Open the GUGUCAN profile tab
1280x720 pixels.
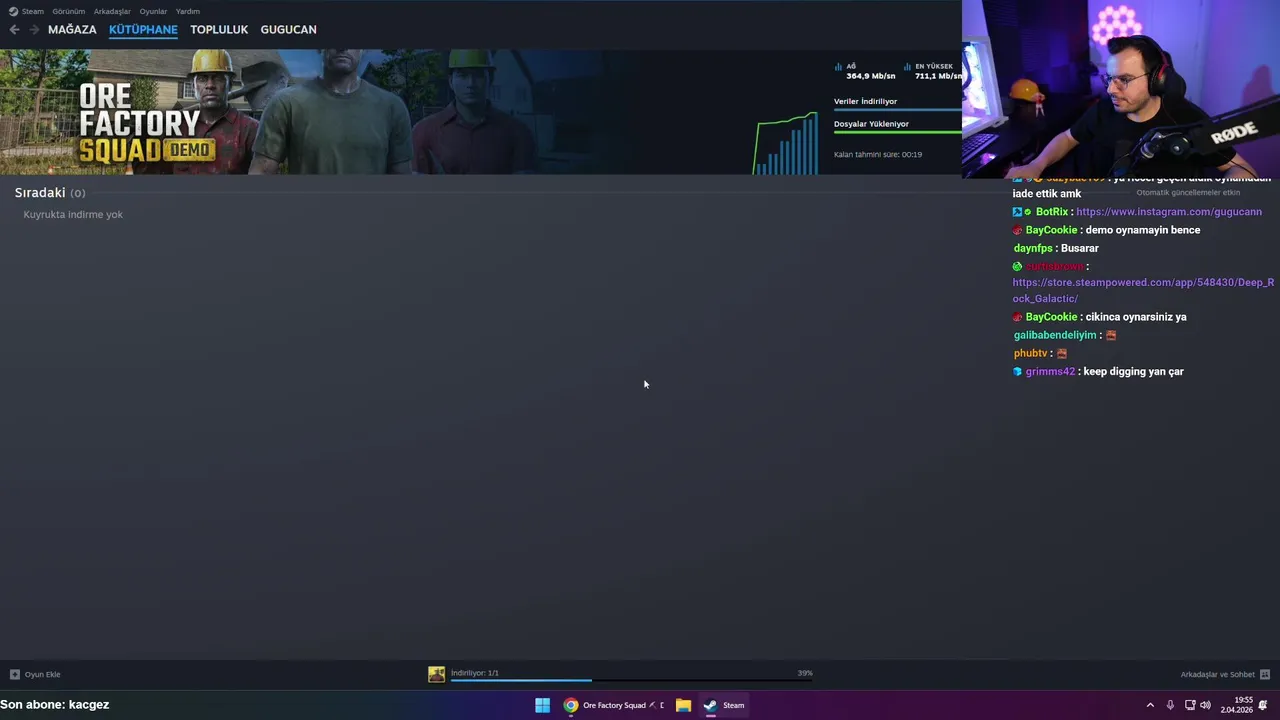(x=288, y=30)
